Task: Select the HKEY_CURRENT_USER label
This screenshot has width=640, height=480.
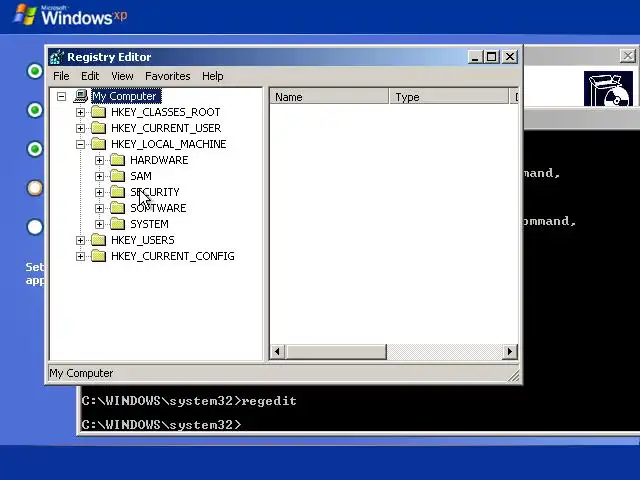Action: tap(166, 128)
